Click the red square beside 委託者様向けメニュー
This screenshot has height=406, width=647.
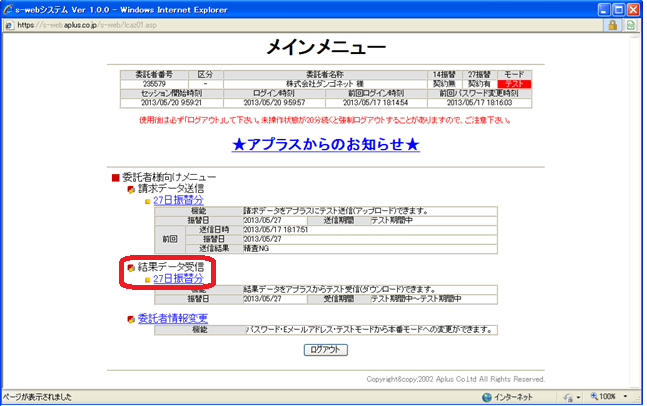pyautogui.click(x=116, y=177)
